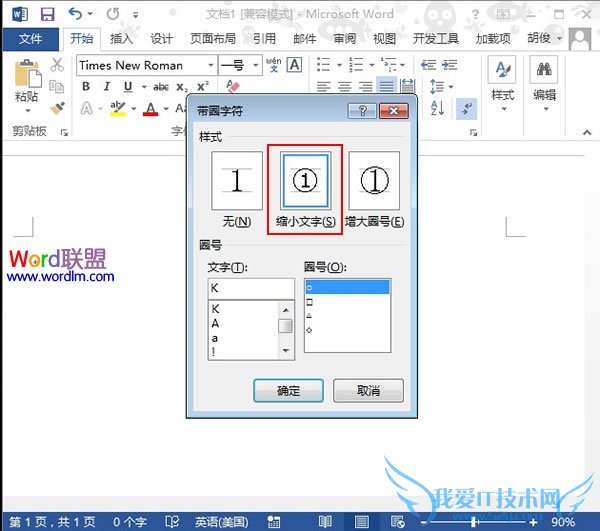Open bullets dropdown arrow
Screen dimensions: 600x531
point(339,65)
